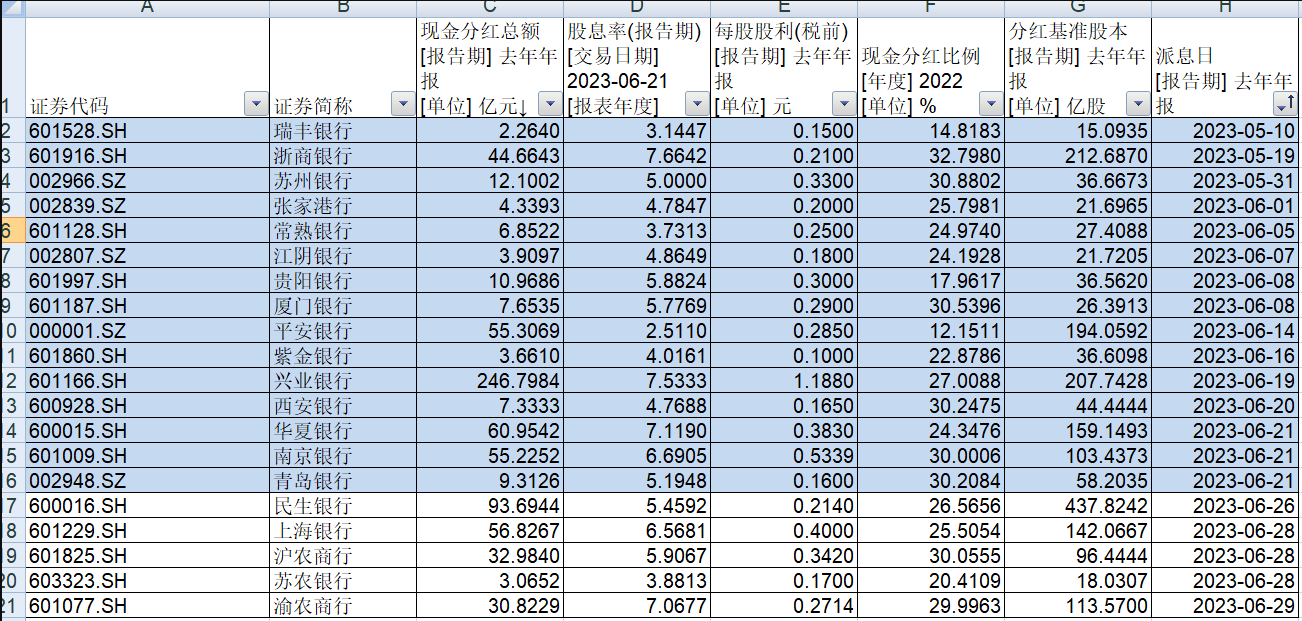Screen dimensions: 1302x621
Task: Select row 2 header
Action: click(12, 130)
